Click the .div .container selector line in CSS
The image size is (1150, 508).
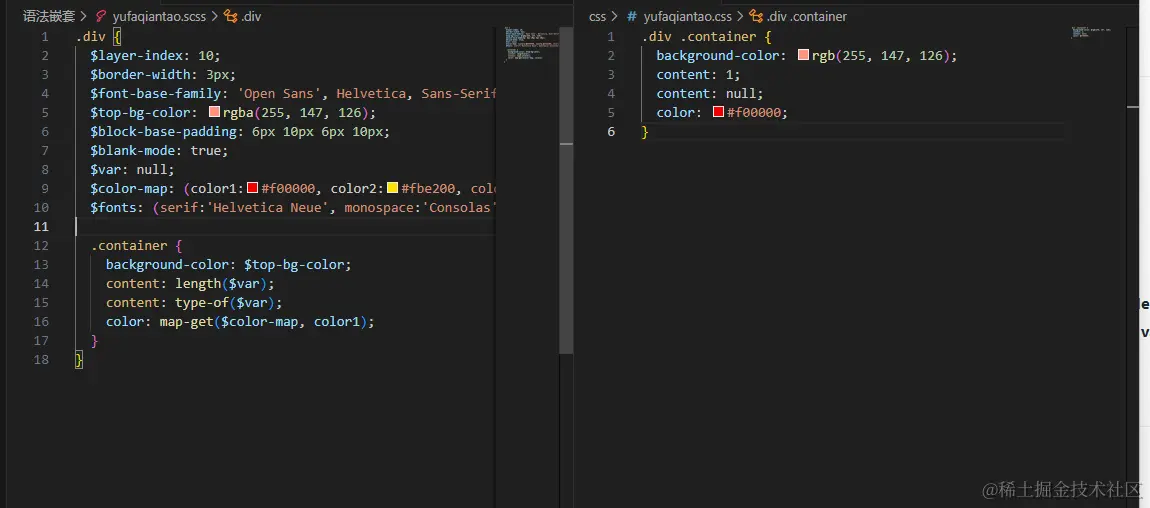click(706, 36)
